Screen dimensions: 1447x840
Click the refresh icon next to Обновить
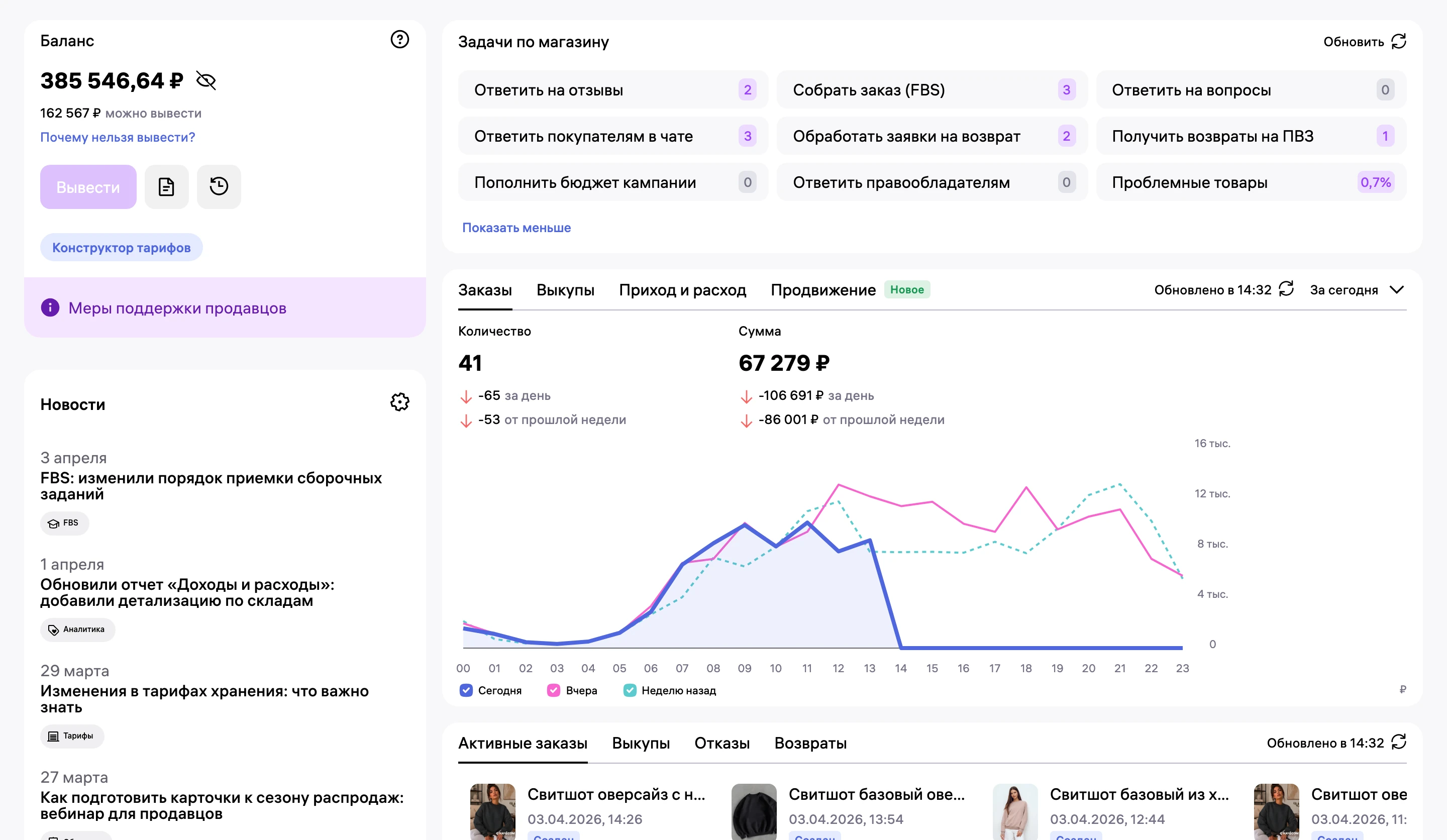pos(1399,41)
